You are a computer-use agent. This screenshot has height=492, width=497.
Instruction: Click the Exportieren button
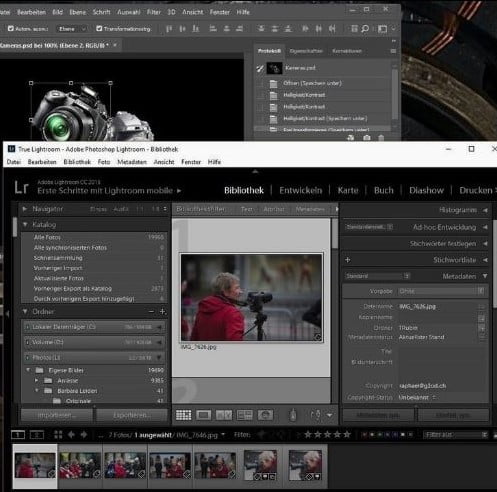[x=132, y=415]
